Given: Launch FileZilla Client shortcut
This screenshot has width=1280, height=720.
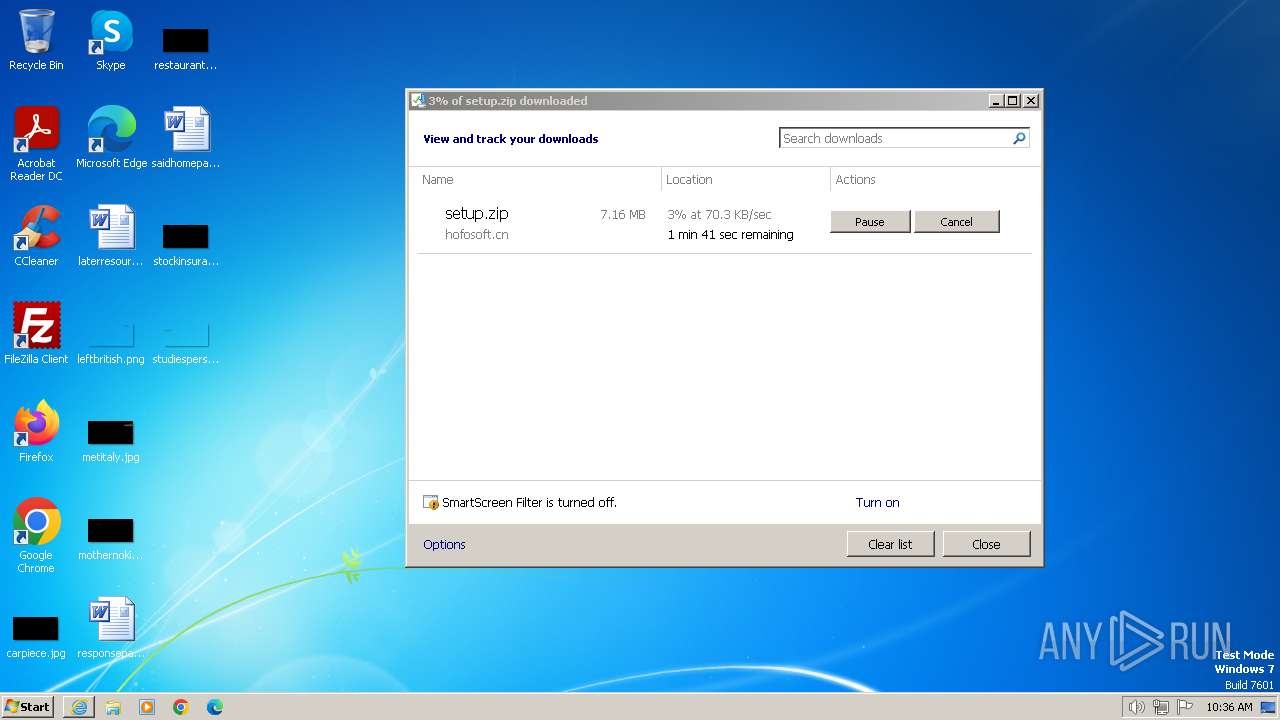Looking at the screenshot, I should [36, 333].
